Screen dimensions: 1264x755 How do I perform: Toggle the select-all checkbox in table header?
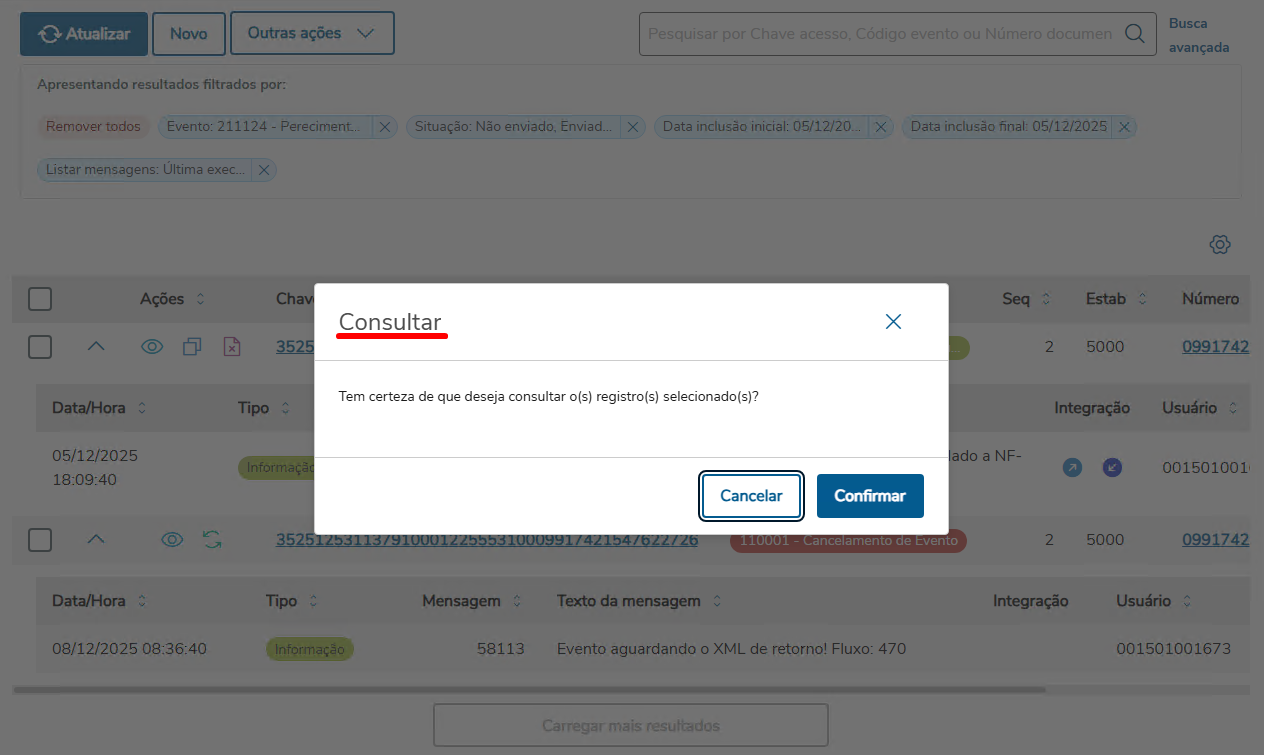point(40,298)
